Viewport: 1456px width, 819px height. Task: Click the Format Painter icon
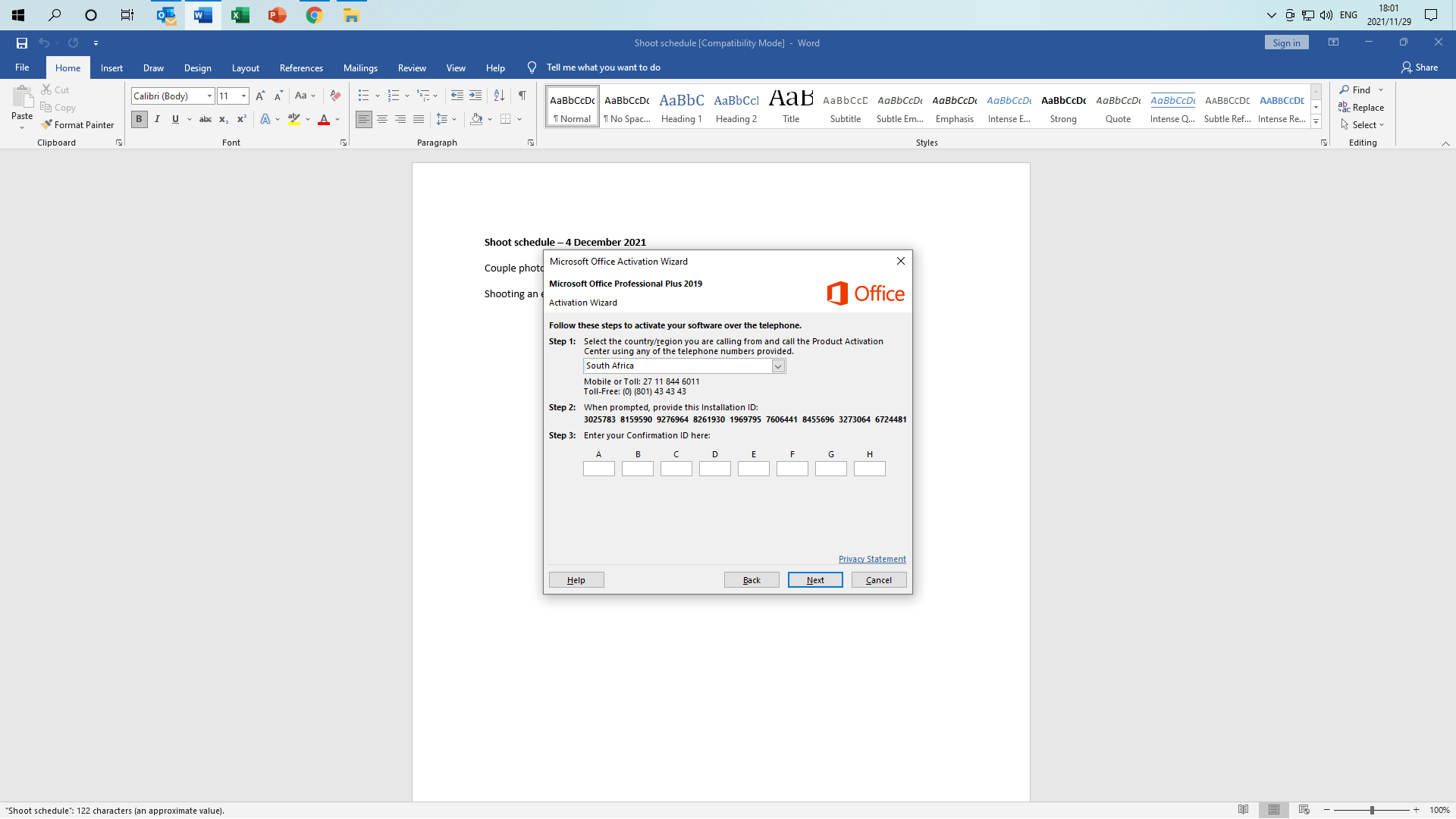(x=47, y=124)
